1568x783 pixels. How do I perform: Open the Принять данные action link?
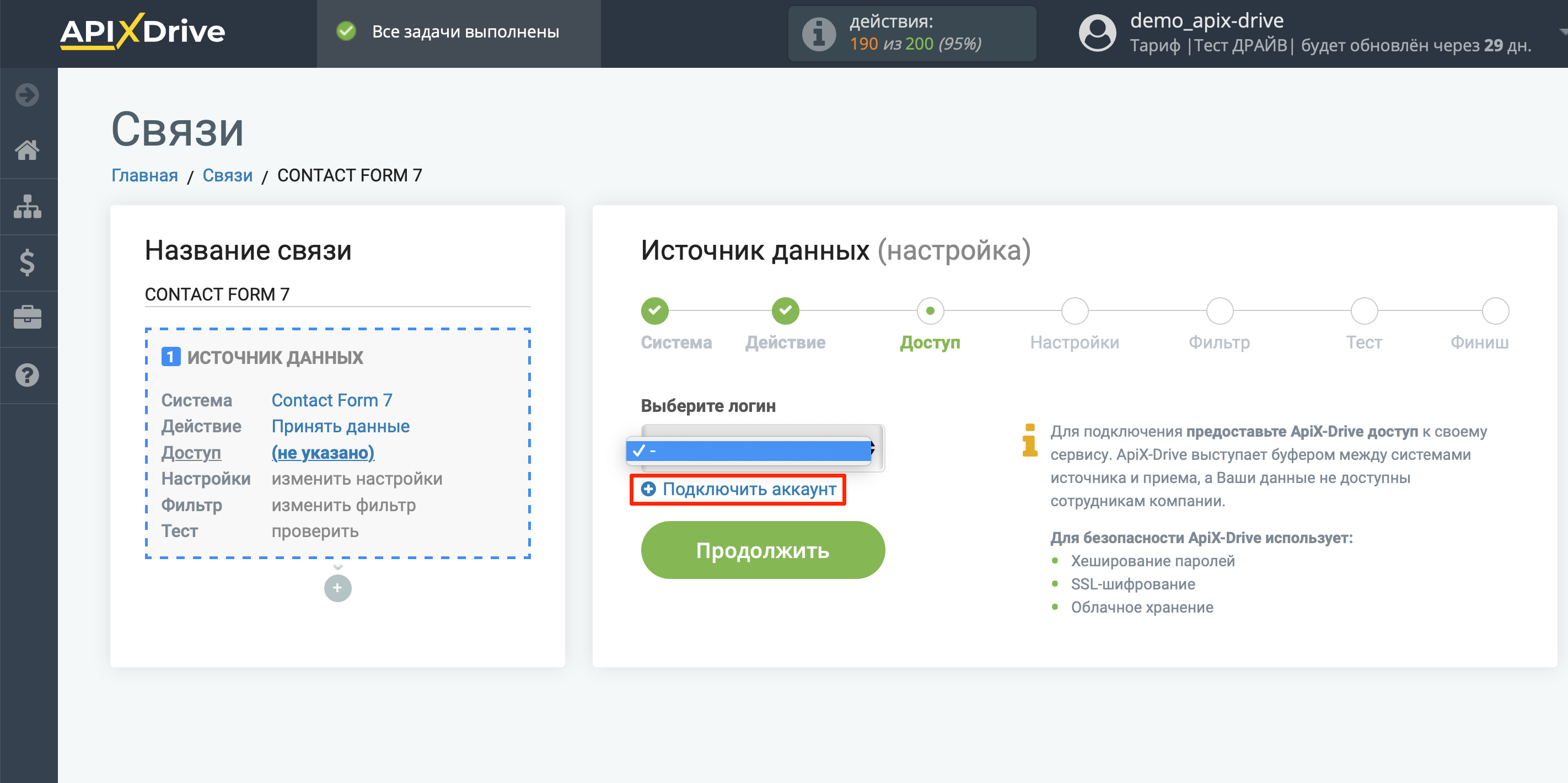[x=340, y=426]
